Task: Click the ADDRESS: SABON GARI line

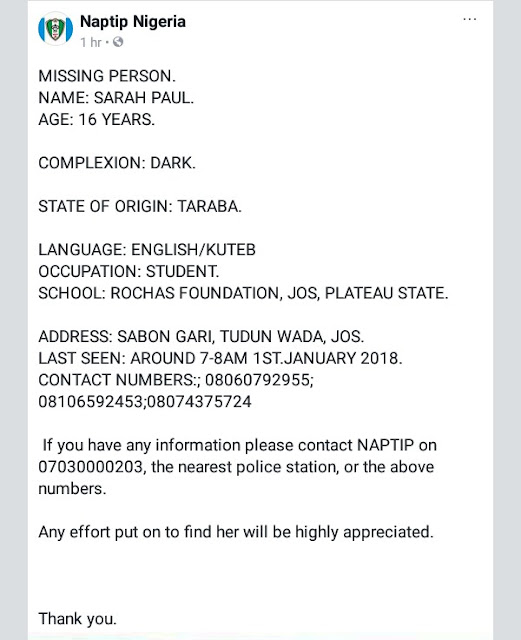Action: pos(201,336)
